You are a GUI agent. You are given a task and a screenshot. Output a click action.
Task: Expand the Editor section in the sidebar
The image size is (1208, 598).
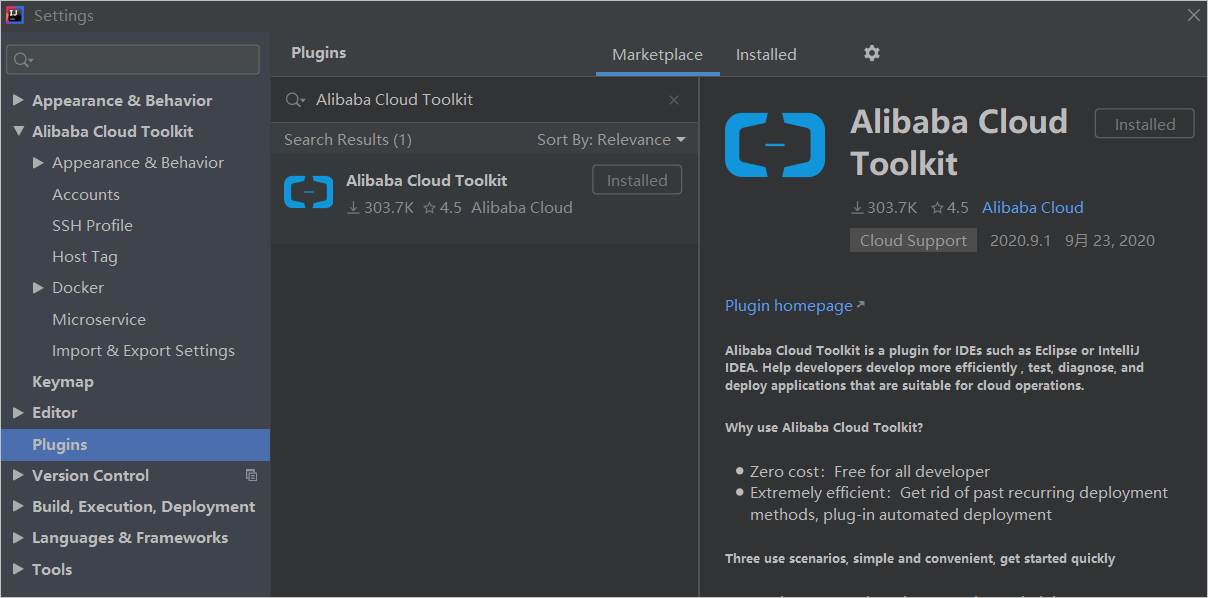pos(18,412)
